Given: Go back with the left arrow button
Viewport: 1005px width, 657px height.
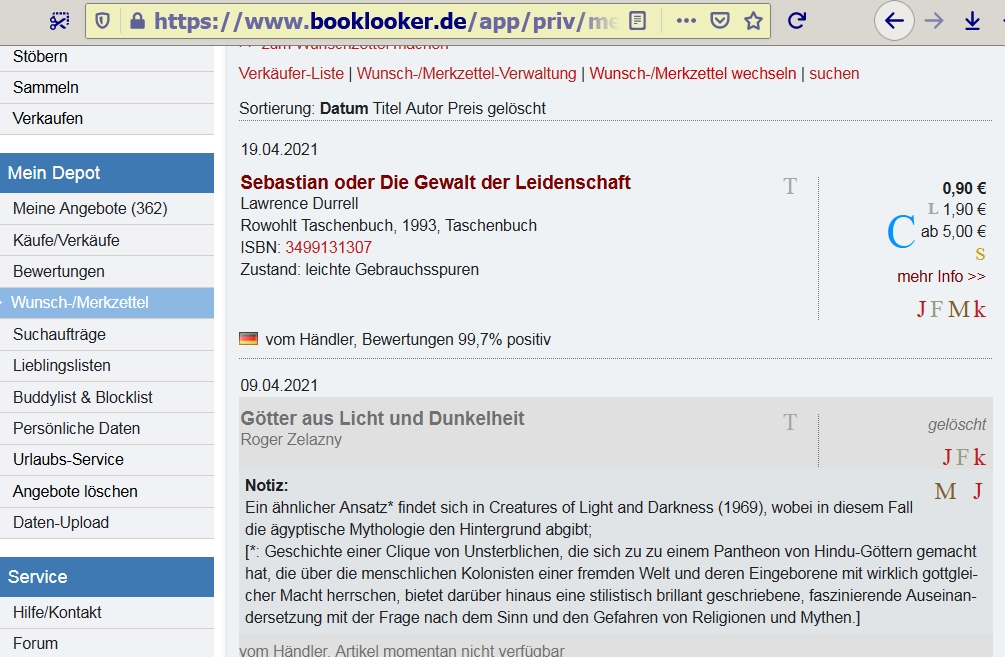Looking at the screenshot, I should [x=894, y=21].
